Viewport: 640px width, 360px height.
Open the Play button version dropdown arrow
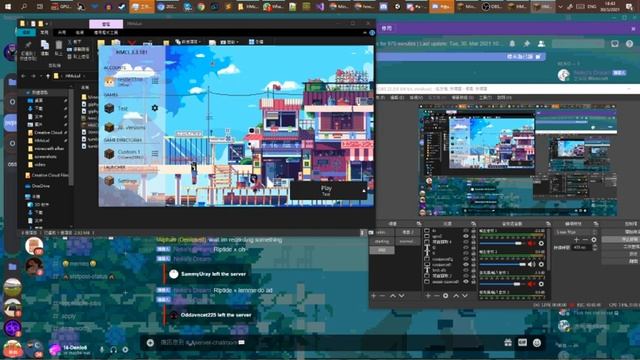[x=364, y=191]
